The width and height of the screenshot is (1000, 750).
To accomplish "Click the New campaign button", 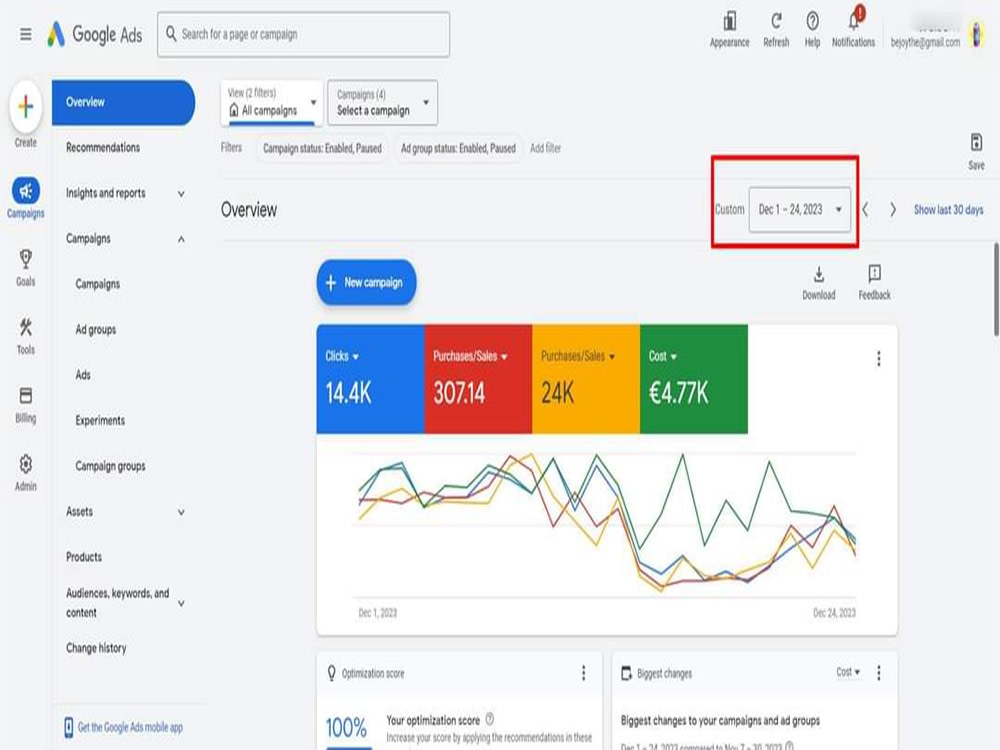I will coord(366,282).
